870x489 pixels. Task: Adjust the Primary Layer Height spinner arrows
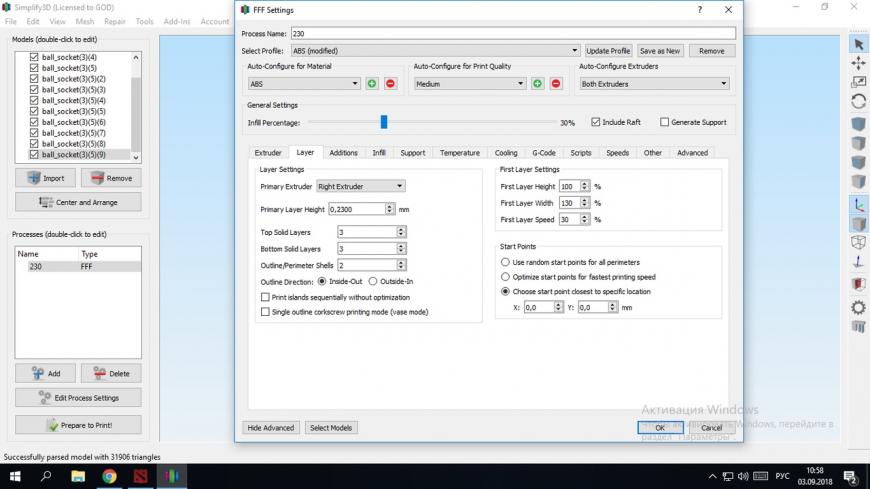pyautogui.click(x=390, y=209)
